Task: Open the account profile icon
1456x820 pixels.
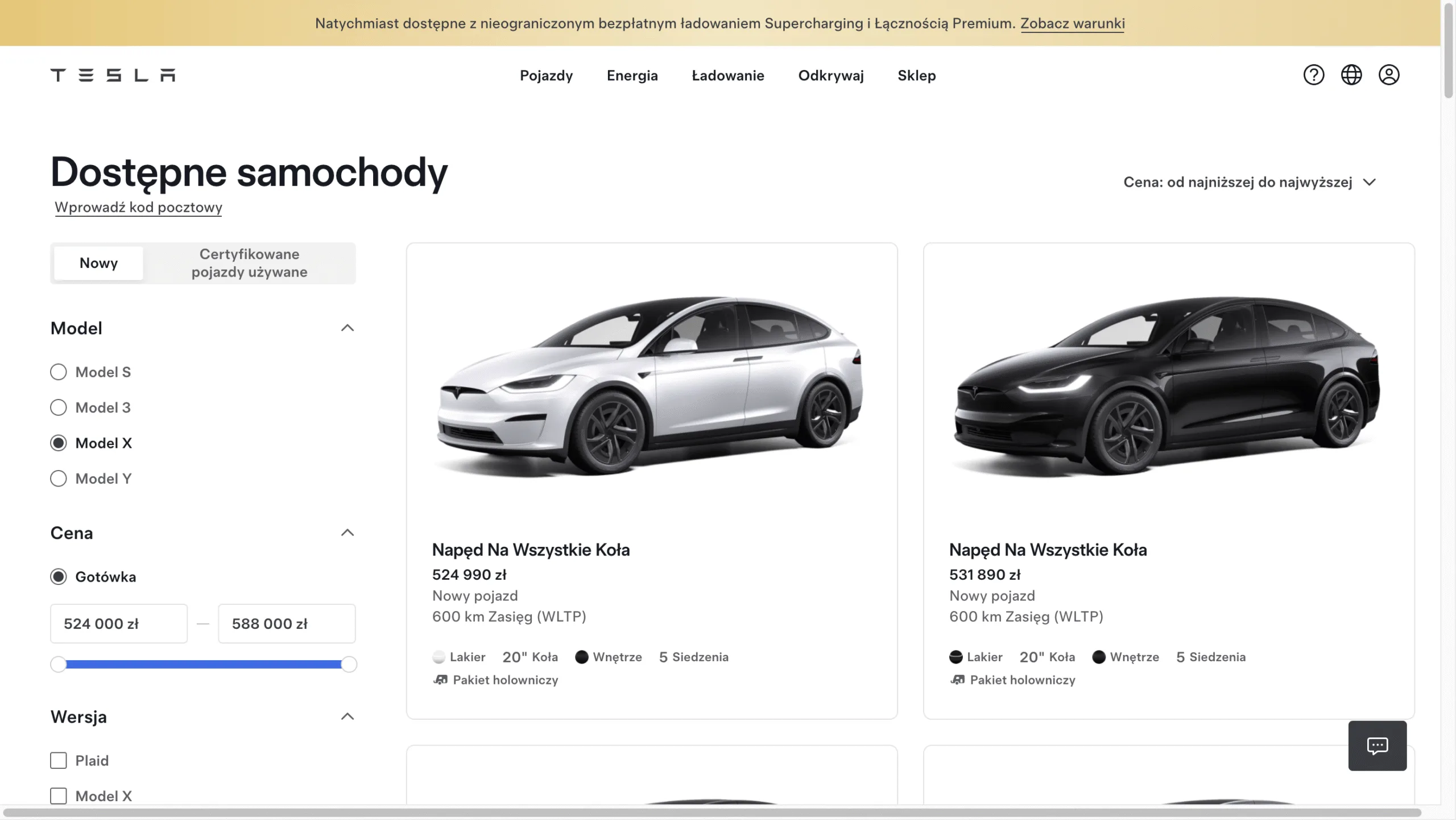Action: click(x=1388, y=75)
